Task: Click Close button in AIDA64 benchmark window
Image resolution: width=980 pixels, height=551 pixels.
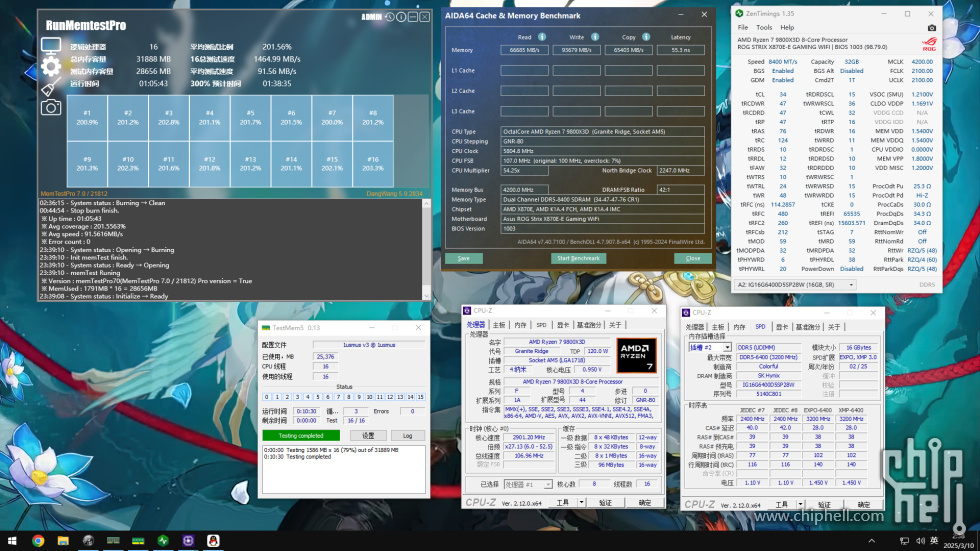Action: point(692,258)
